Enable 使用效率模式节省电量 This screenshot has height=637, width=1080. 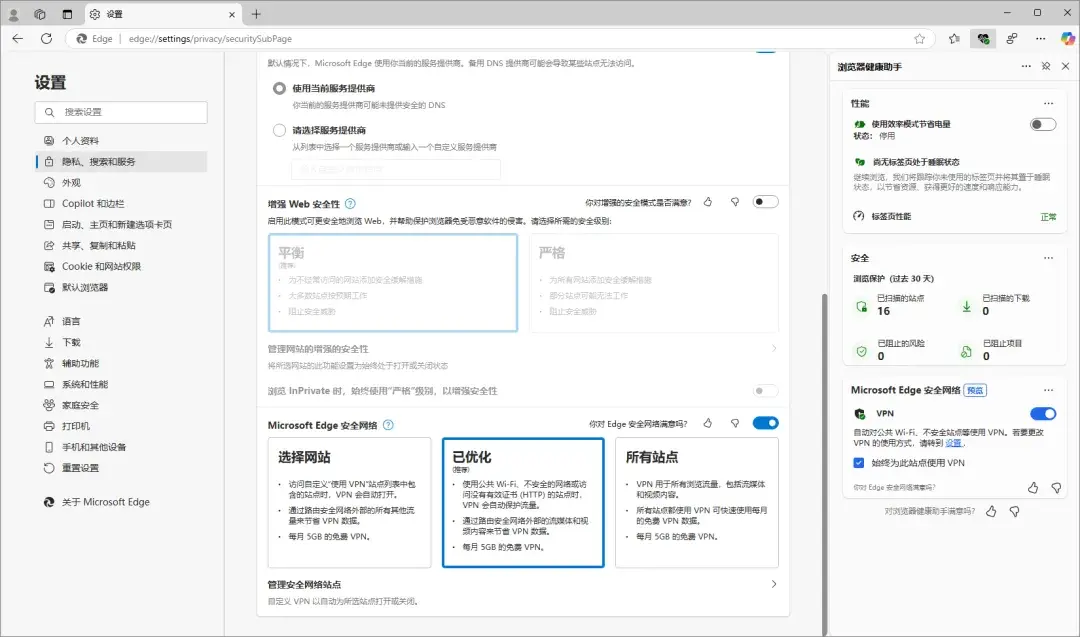point(1041,125)
